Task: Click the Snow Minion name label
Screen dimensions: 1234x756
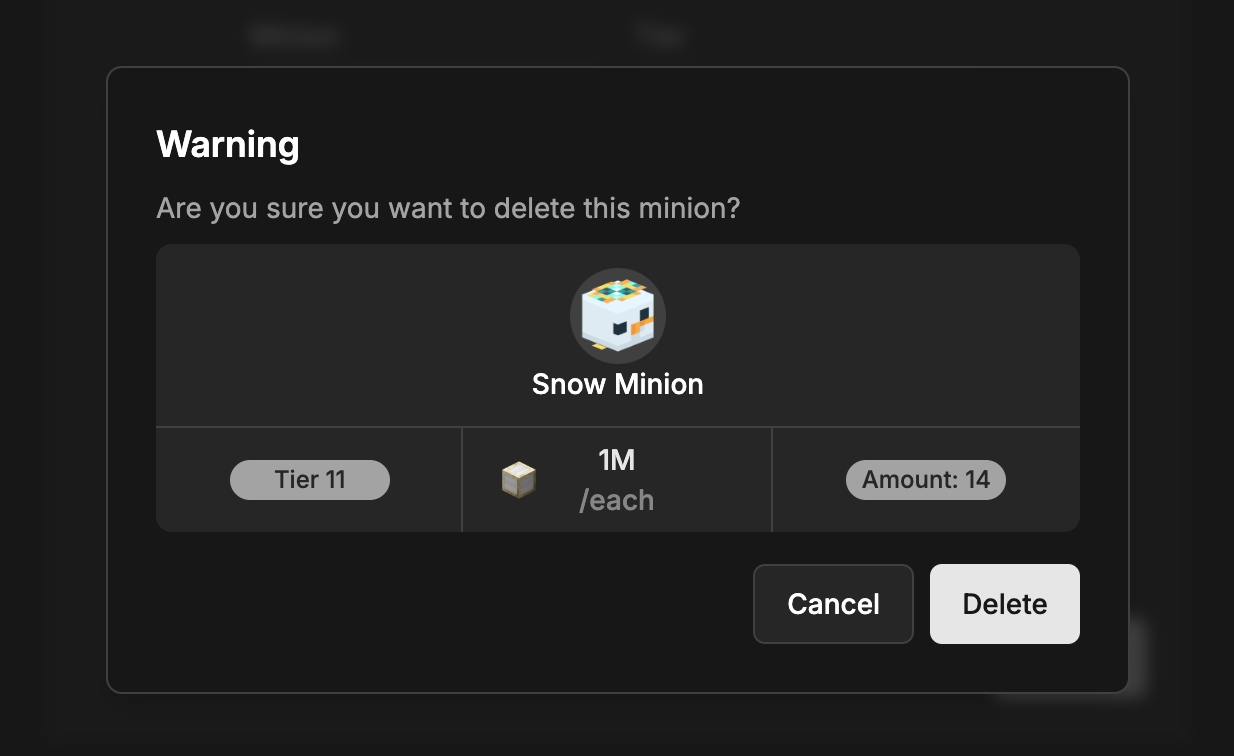Action: pyautogui.click(x=617, y=385)
